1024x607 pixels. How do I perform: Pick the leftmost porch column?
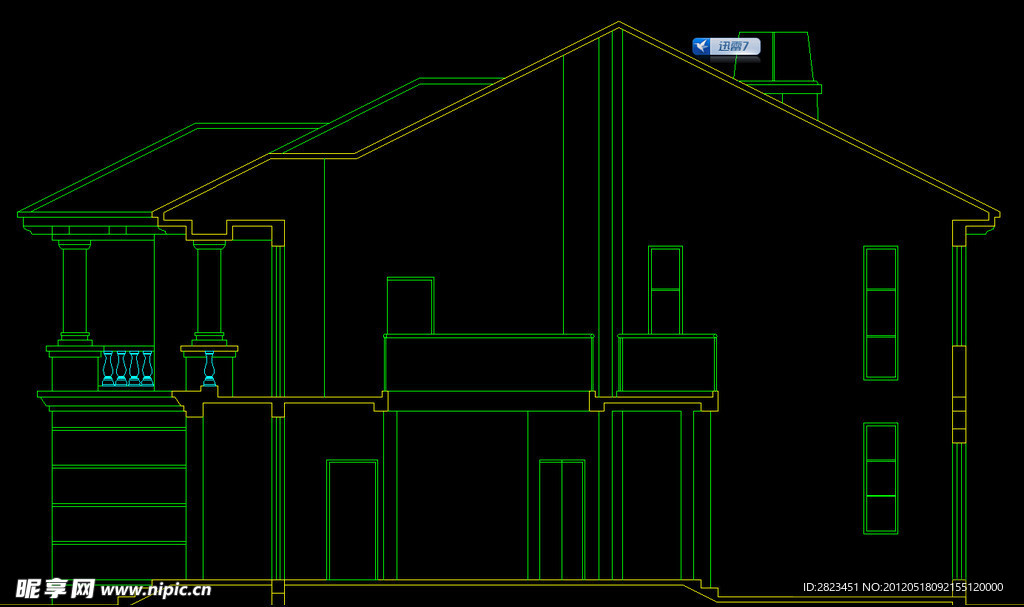coord(74,290)
